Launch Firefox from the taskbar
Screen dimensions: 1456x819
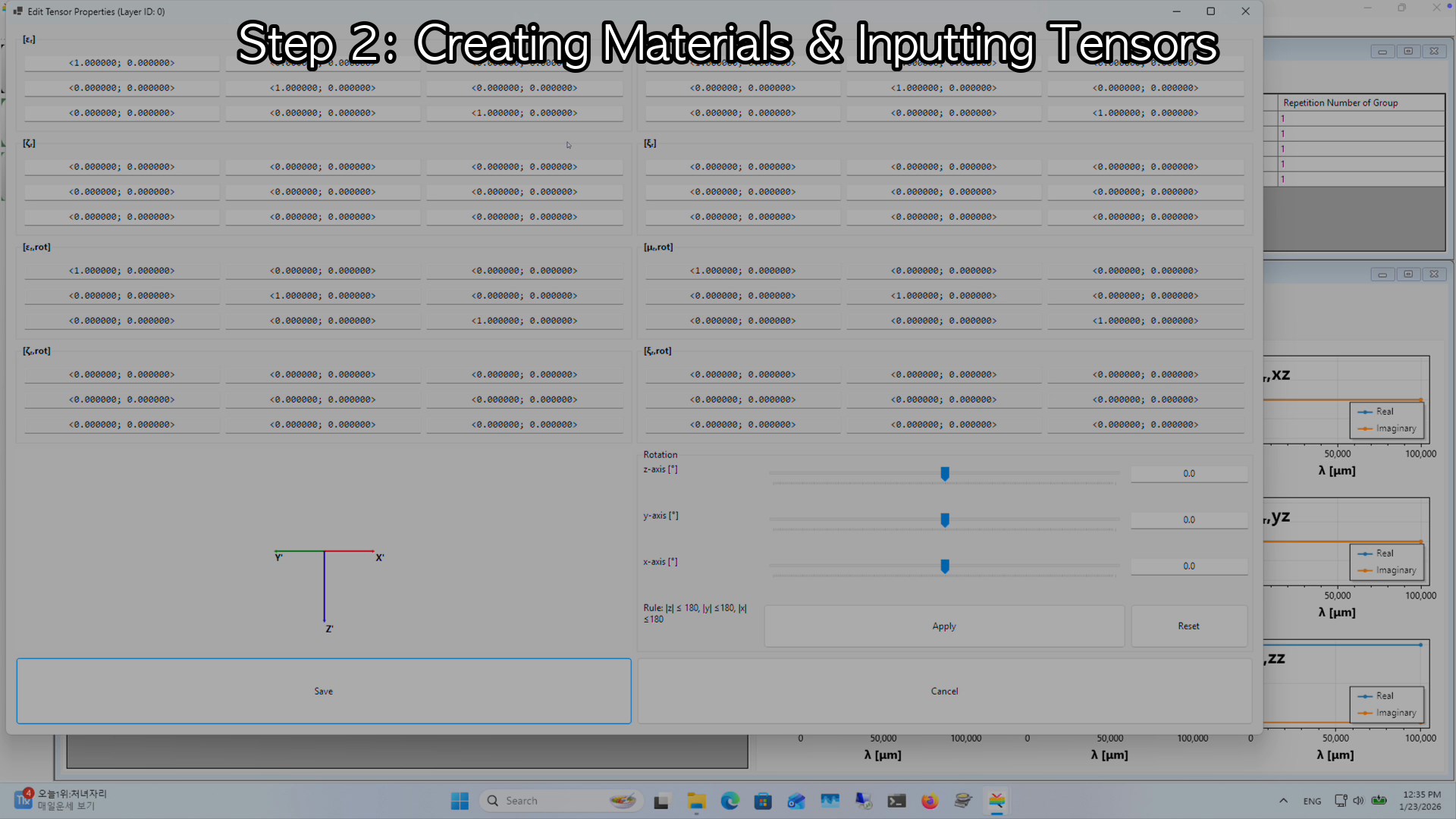[930, 801]
